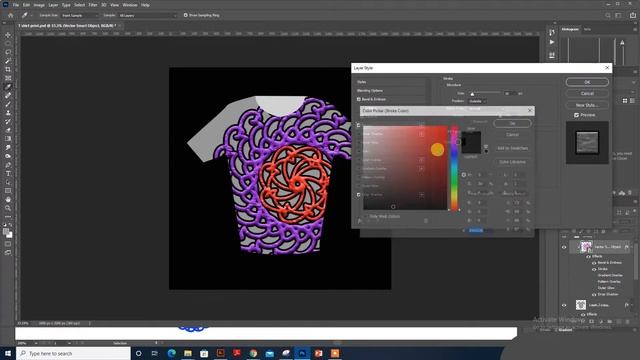
Task: Toggle the Preview checkbox in Layer Style
Action: 576,115
